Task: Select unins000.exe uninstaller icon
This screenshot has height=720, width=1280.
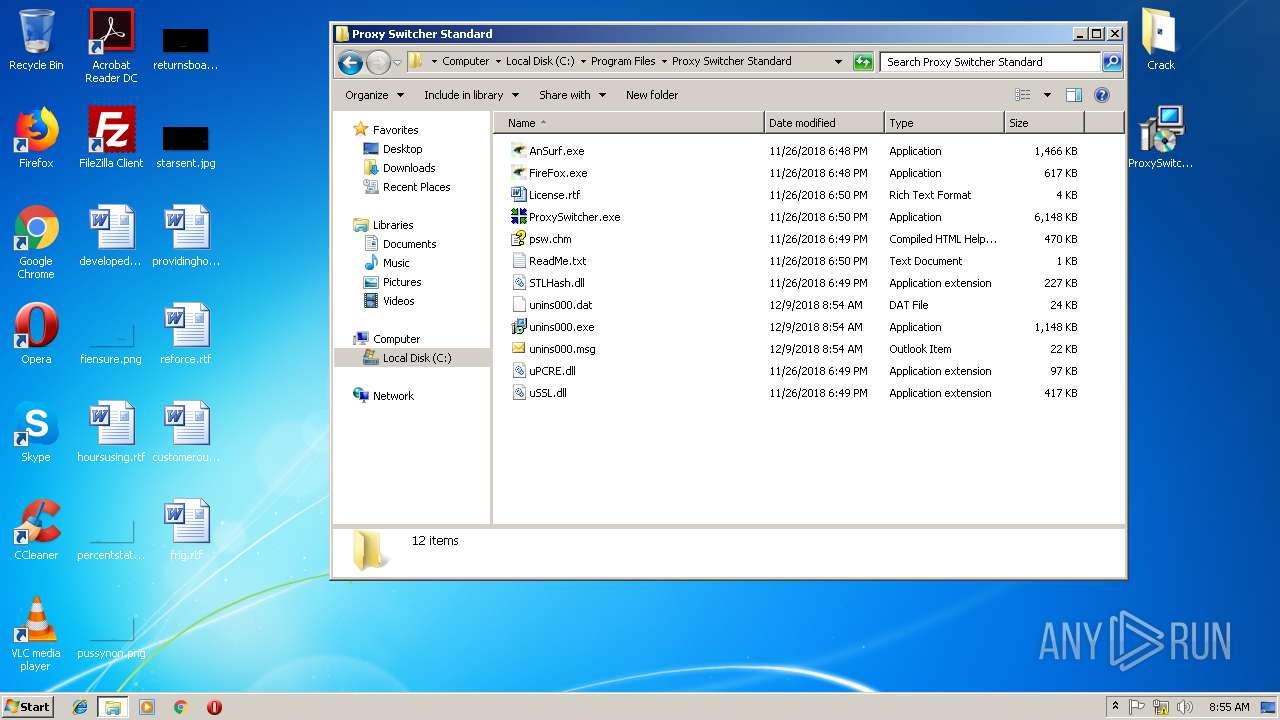Action: pyautogui.click(x=518, y=327)
